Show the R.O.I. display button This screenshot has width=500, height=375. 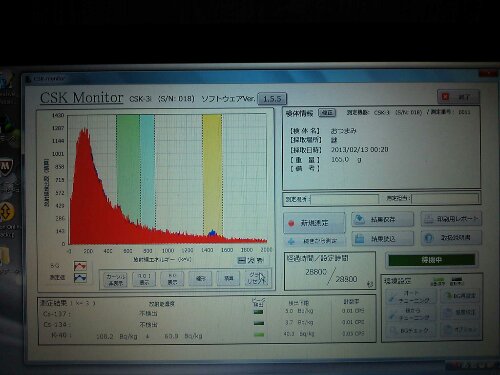pos(144,279)
